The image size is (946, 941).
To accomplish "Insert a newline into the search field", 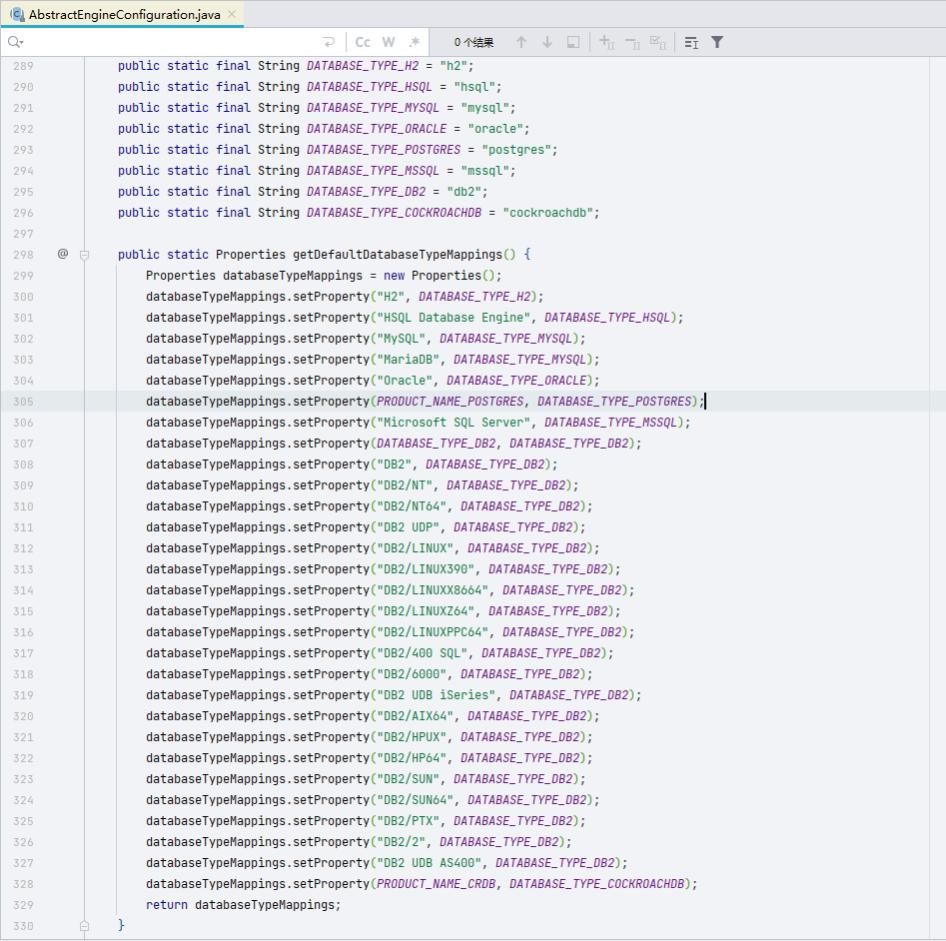I will click(330, 42).
